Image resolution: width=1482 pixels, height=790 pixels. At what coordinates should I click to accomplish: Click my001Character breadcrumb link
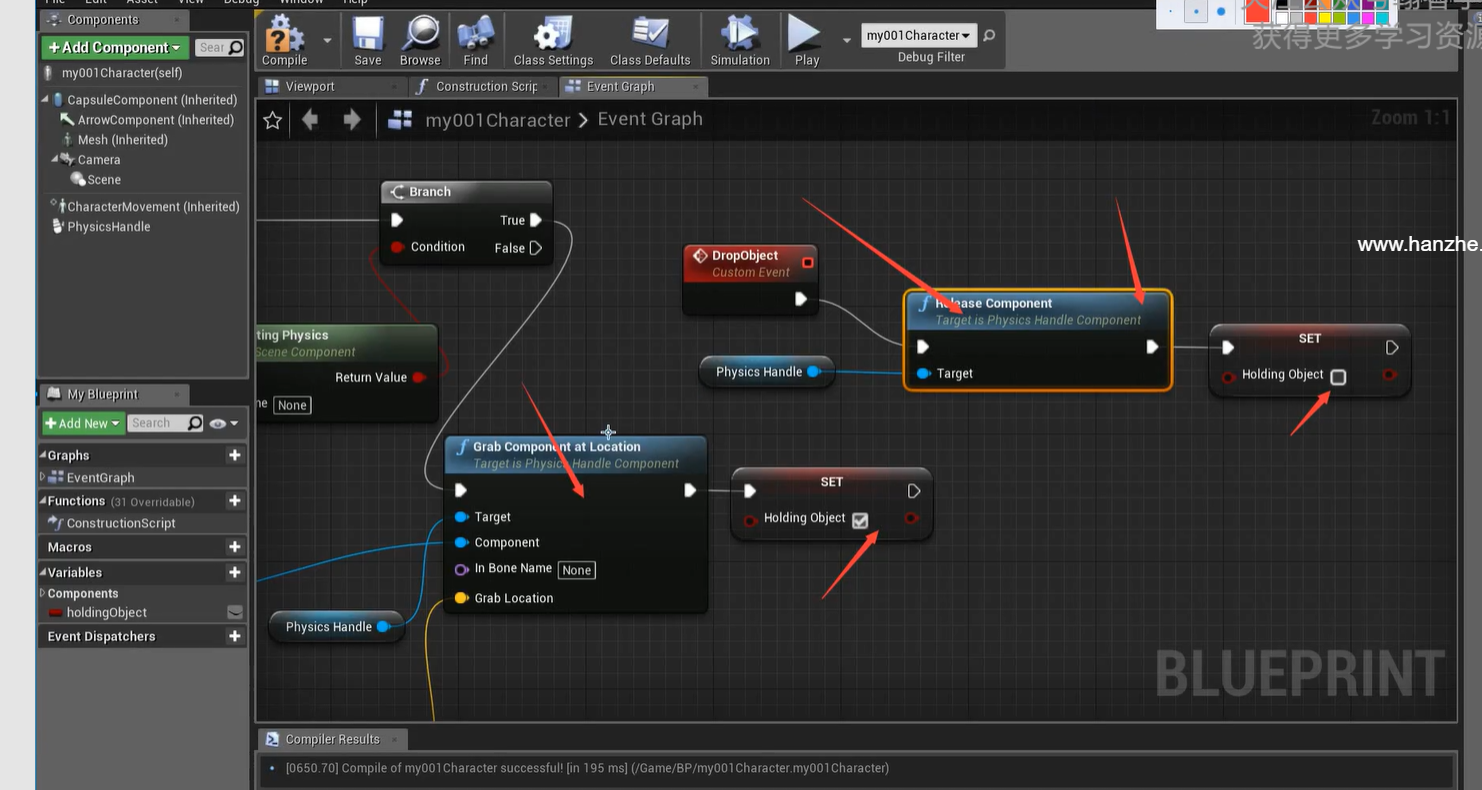[x=498, y=120]
